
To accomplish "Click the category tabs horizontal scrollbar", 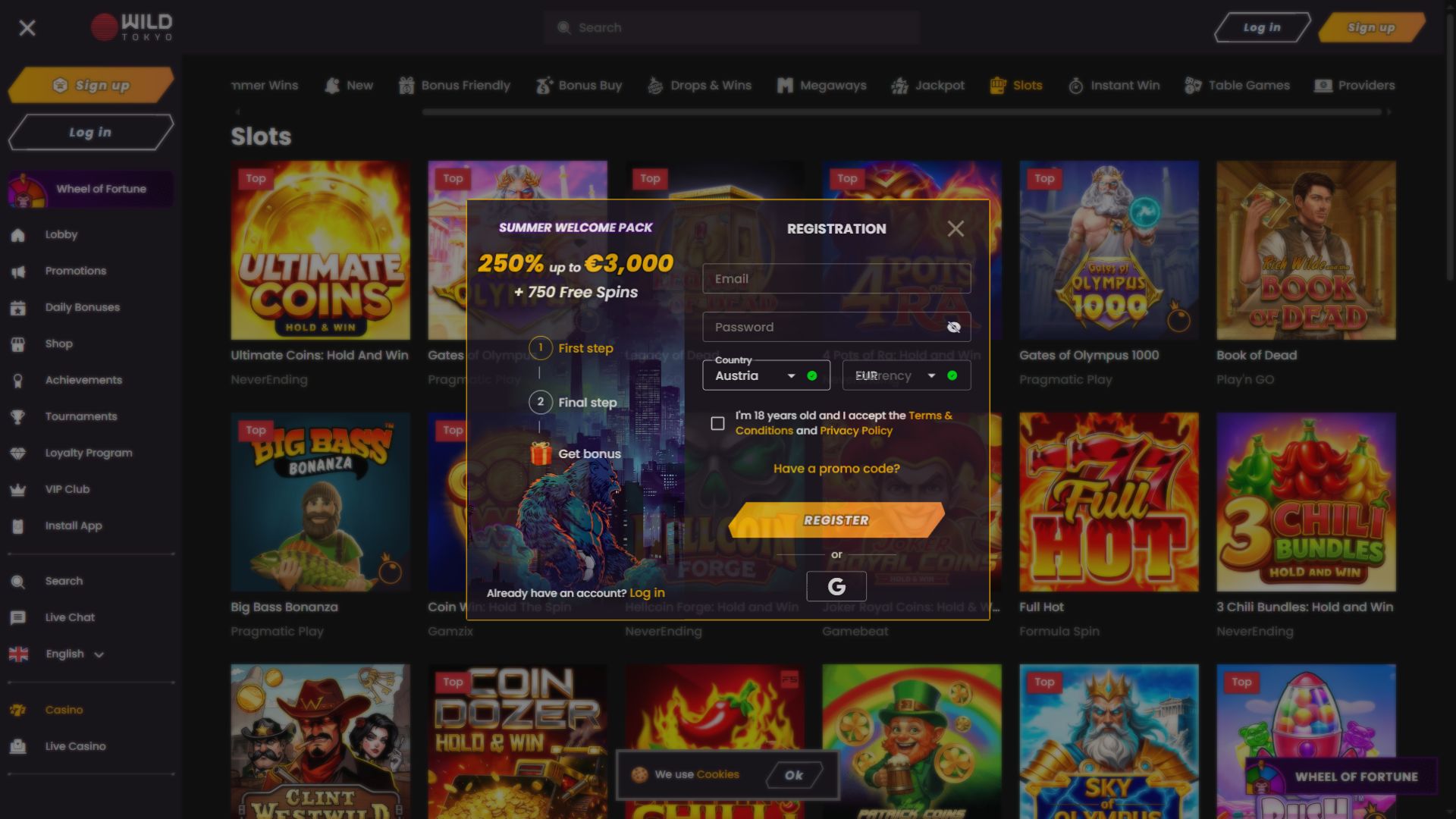I will [x=902, y=112].
